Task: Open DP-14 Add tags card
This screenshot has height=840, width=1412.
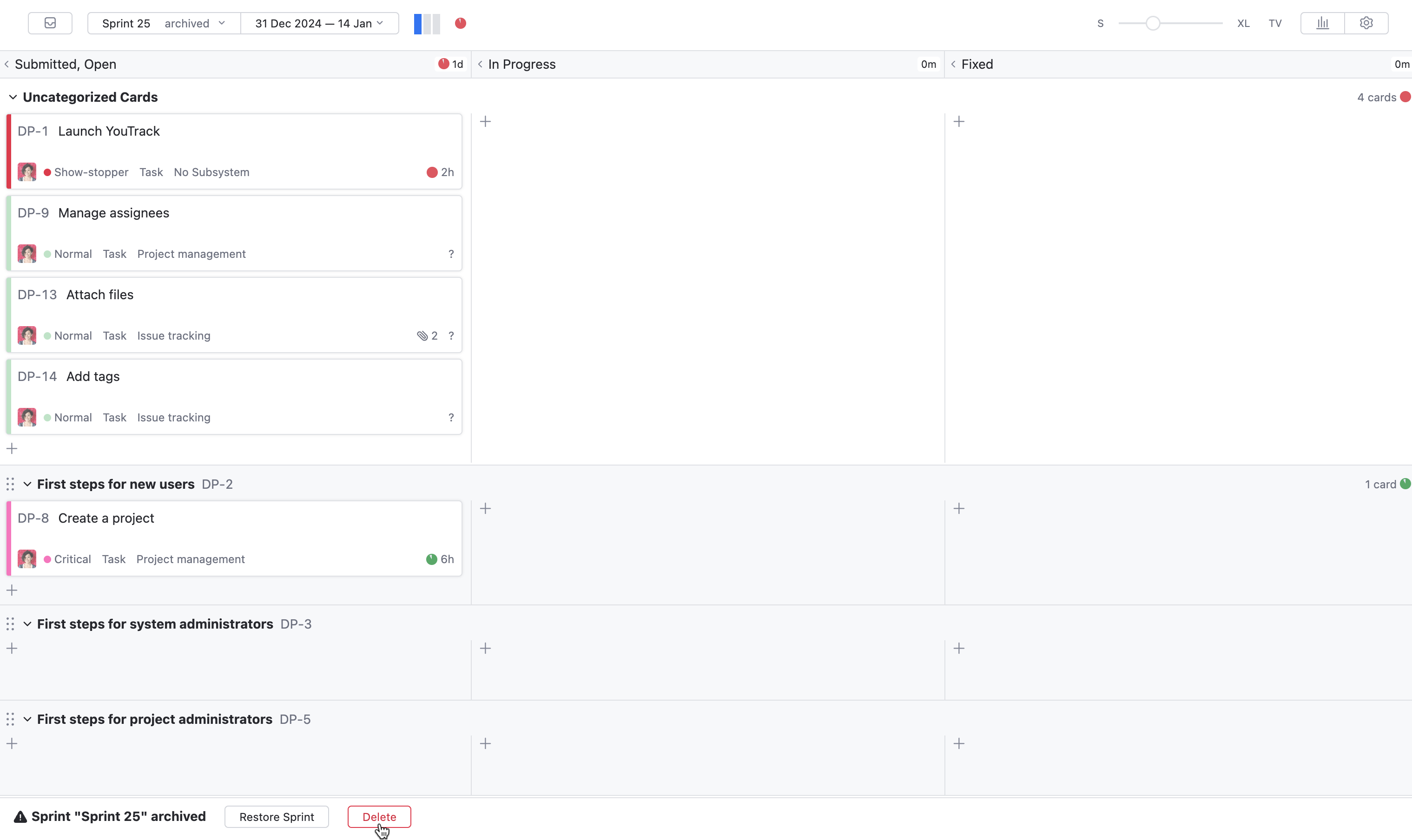Action: coord(93,376)
